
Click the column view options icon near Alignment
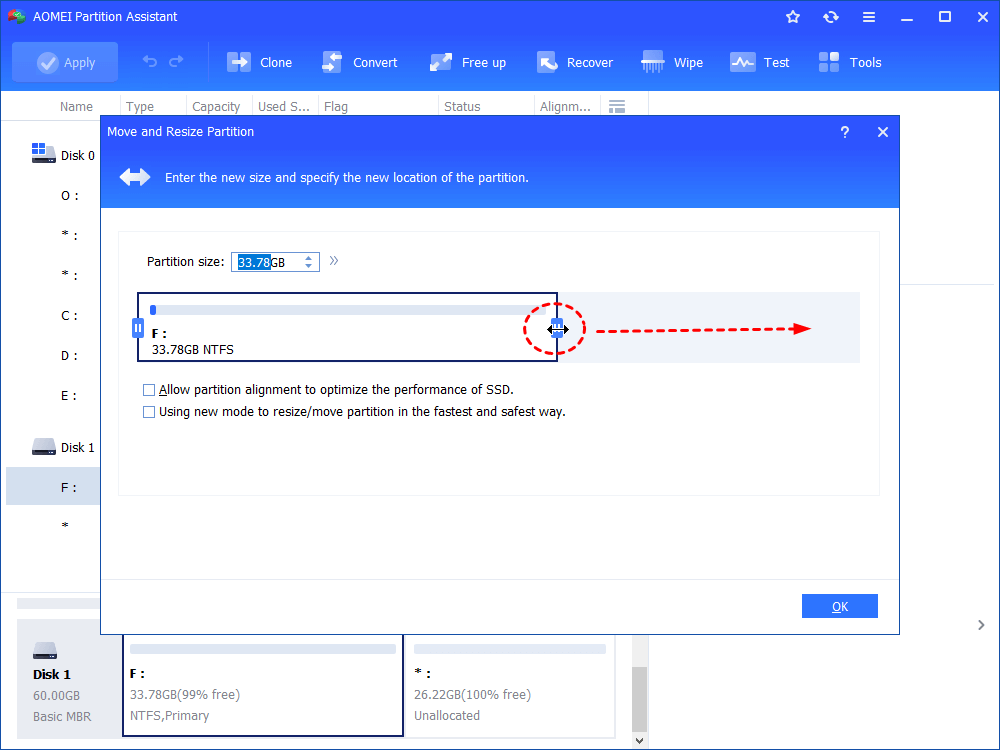(x=616, y=105)
